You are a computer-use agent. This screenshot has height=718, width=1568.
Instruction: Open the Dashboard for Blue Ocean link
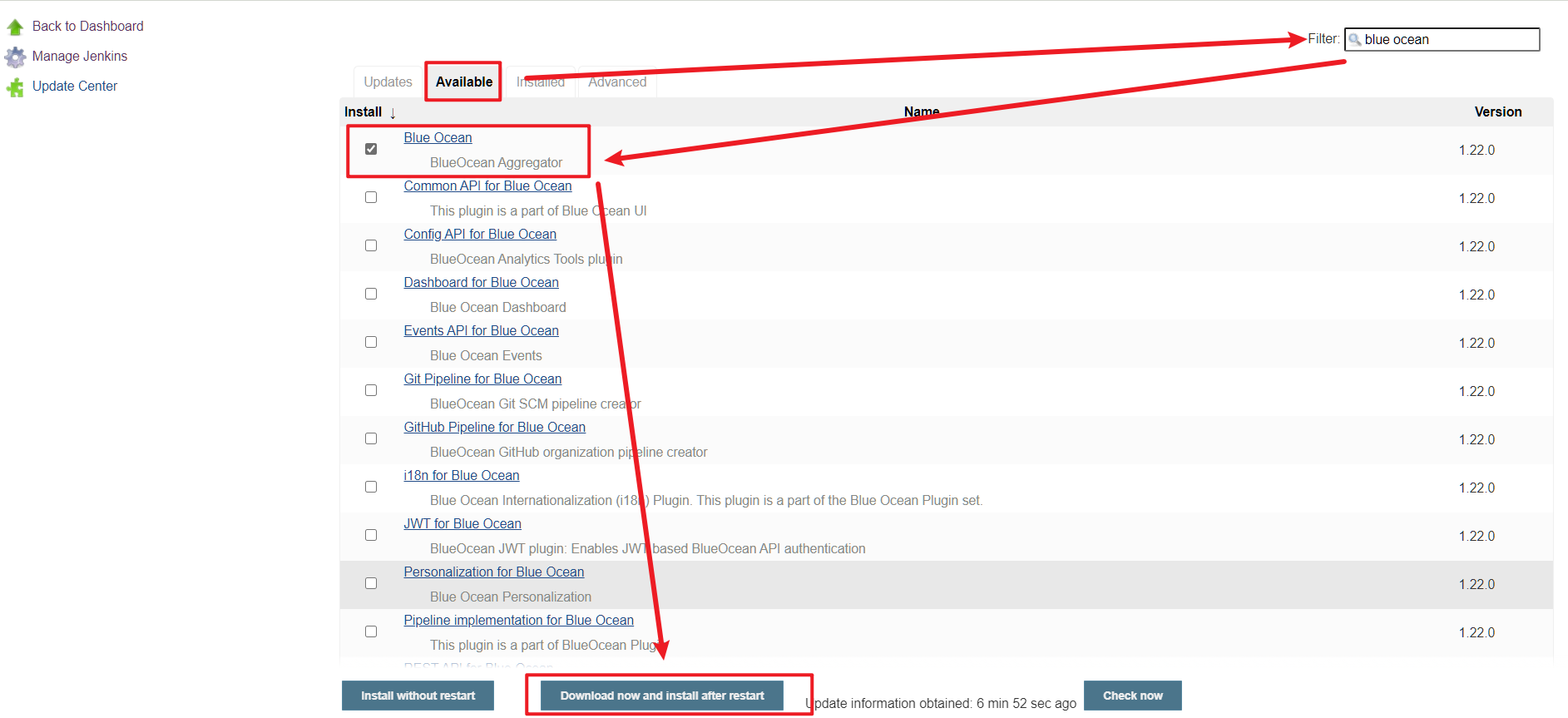[481, 283]
